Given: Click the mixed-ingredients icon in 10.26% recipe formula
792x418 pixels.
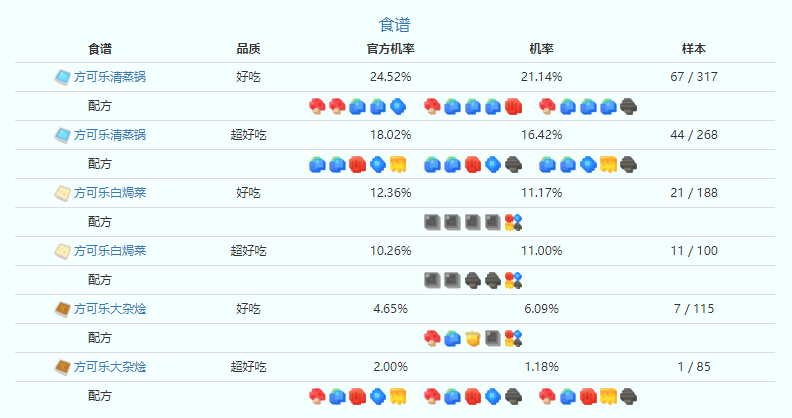Looking at the screenshot, I should click(513, 280).
